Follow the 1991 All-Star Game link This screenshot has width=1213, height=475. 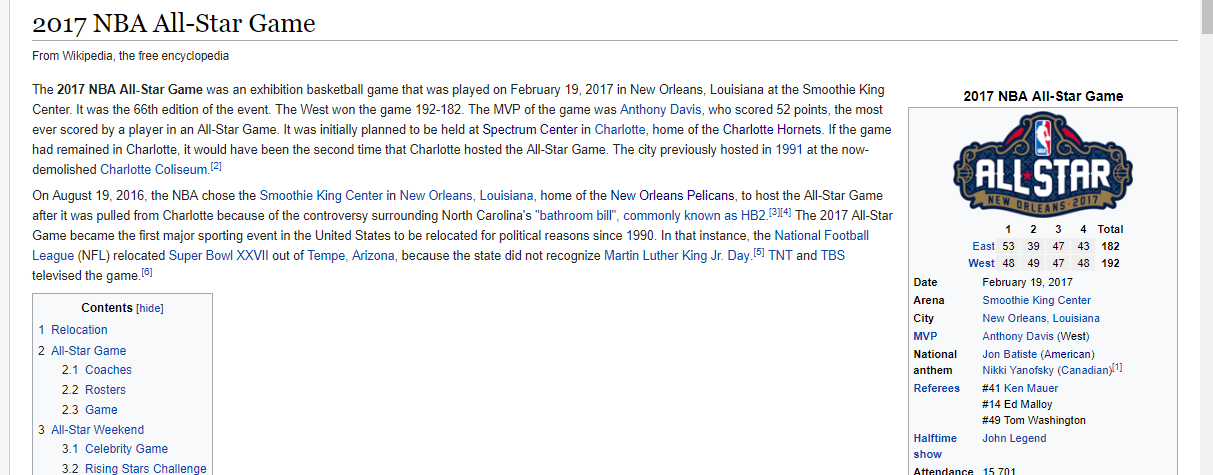(x=789, y=149)
